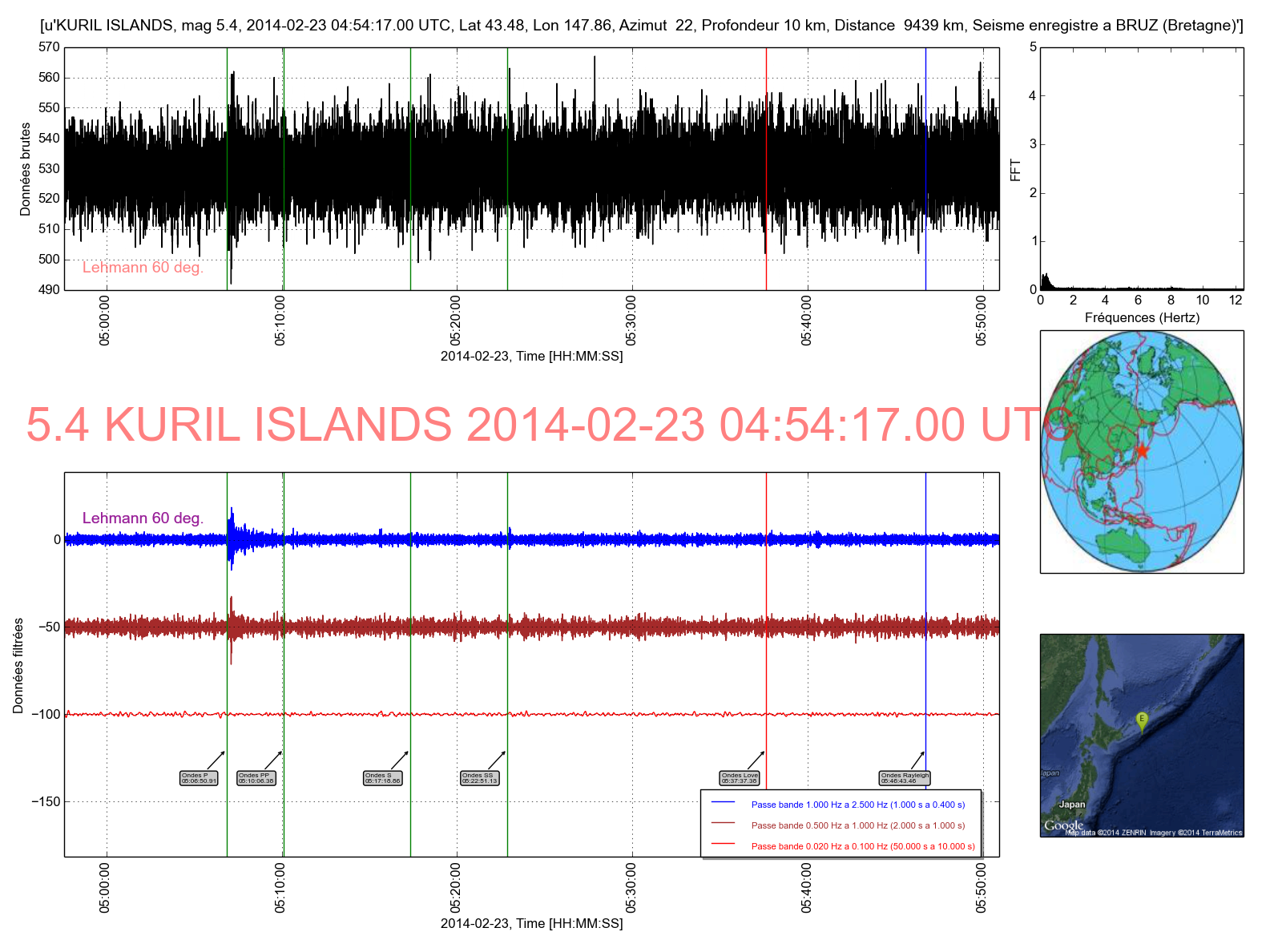This screenshot has height=952, width=1282.
Task: Click the yellow pin marker on satellite map
Action: (1142, 720)
